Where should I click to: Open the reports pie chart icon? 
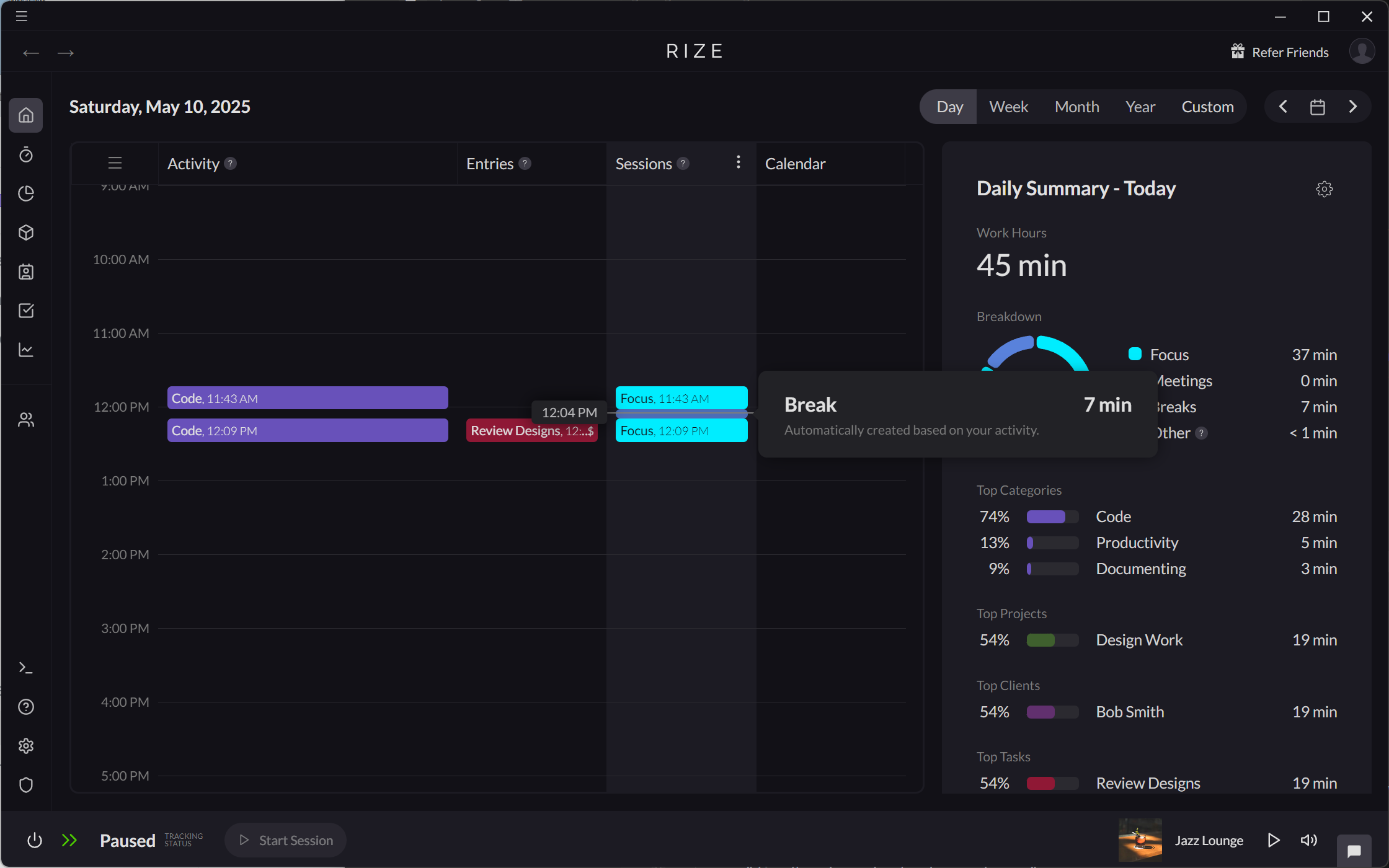click(x=26, y=193)
